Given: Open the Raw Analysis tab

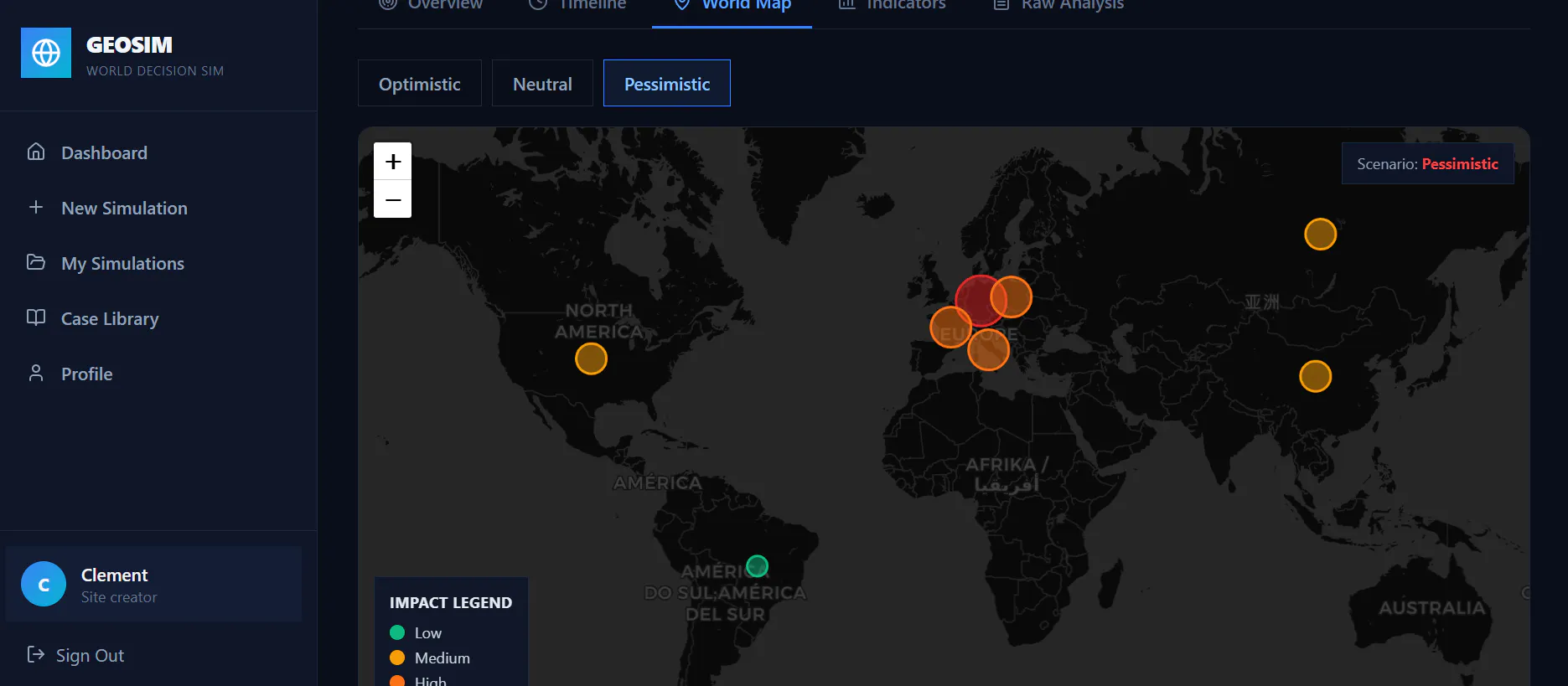Looking at the screenshot, I should coord(1058,5).
